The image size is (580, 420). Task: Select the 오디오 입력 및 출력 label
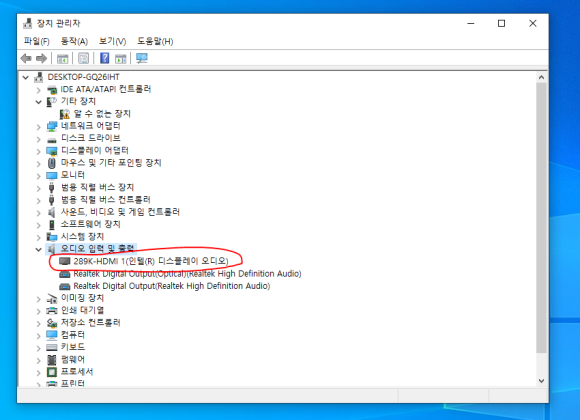[x=98, y=249]
